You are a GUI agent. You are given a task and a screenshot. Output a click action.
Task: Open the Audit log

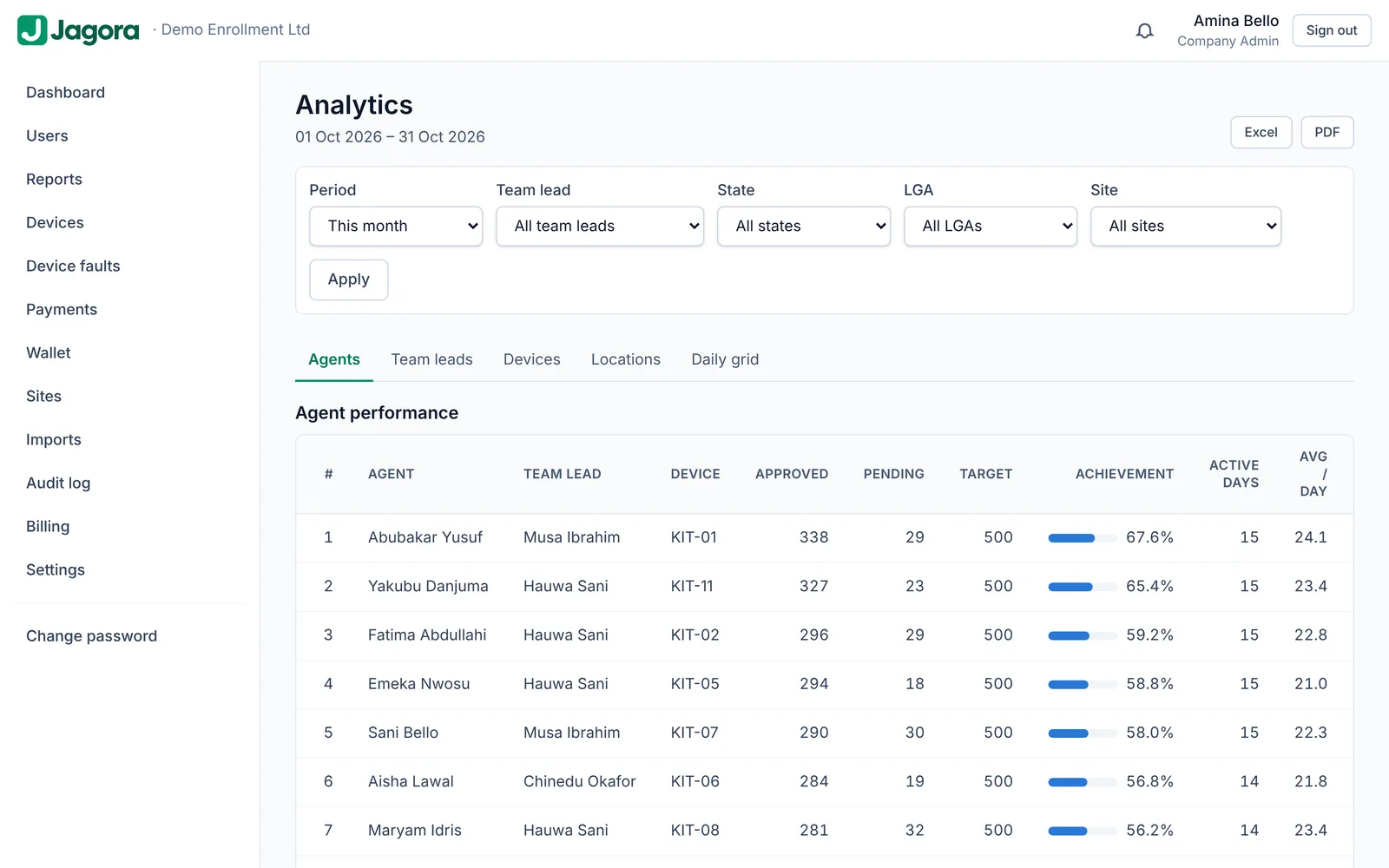click(58, 483)
